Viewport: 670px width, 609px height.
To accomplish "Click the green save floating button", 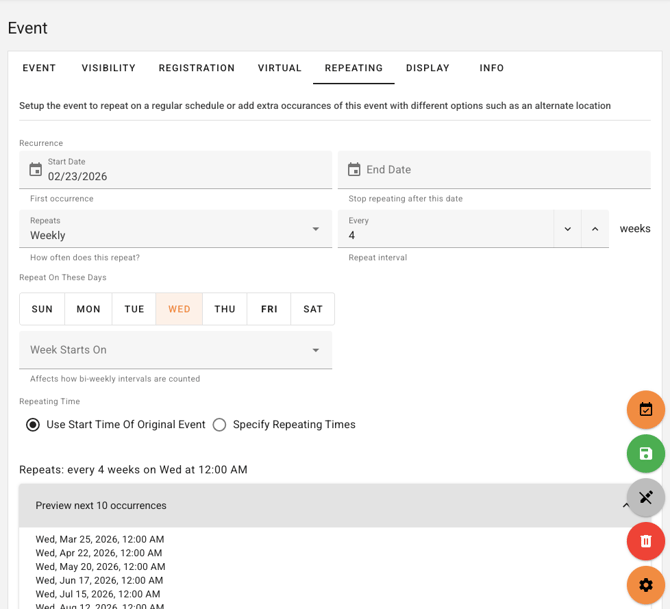I will [645, 454].
